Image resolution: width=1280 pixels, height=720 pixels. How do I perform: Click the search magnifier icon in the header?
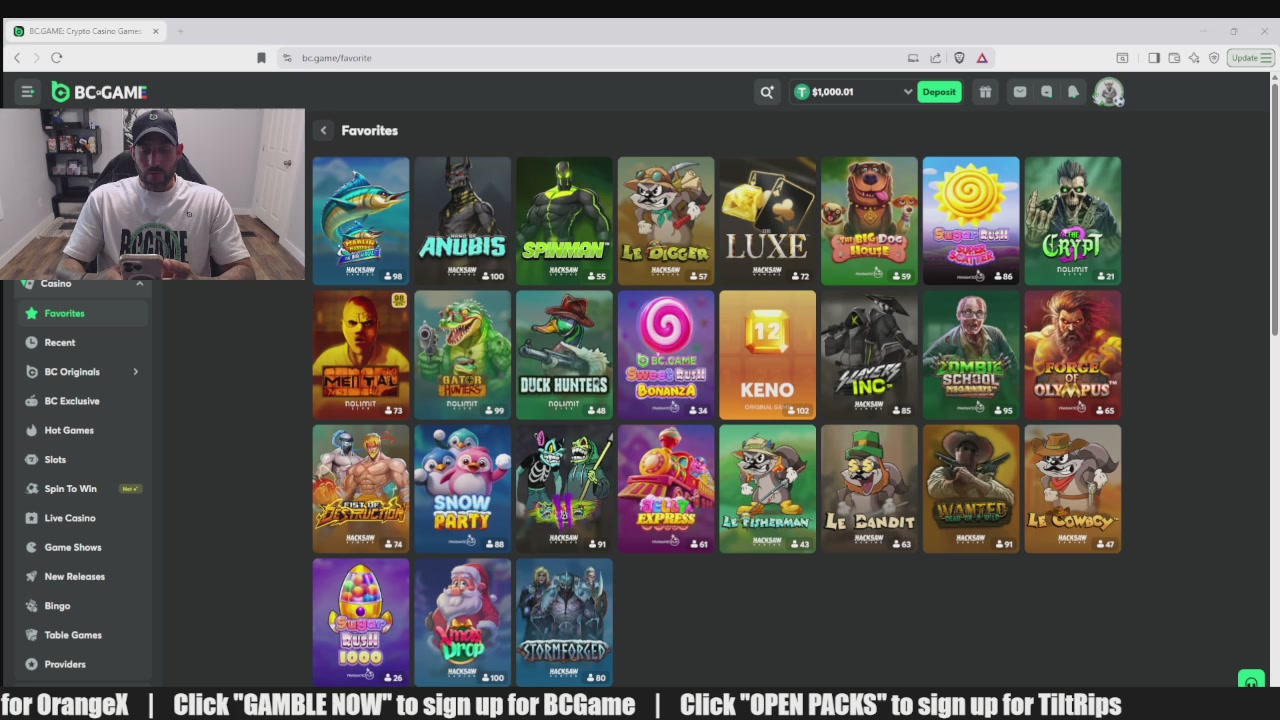click(x=767, y=92)
